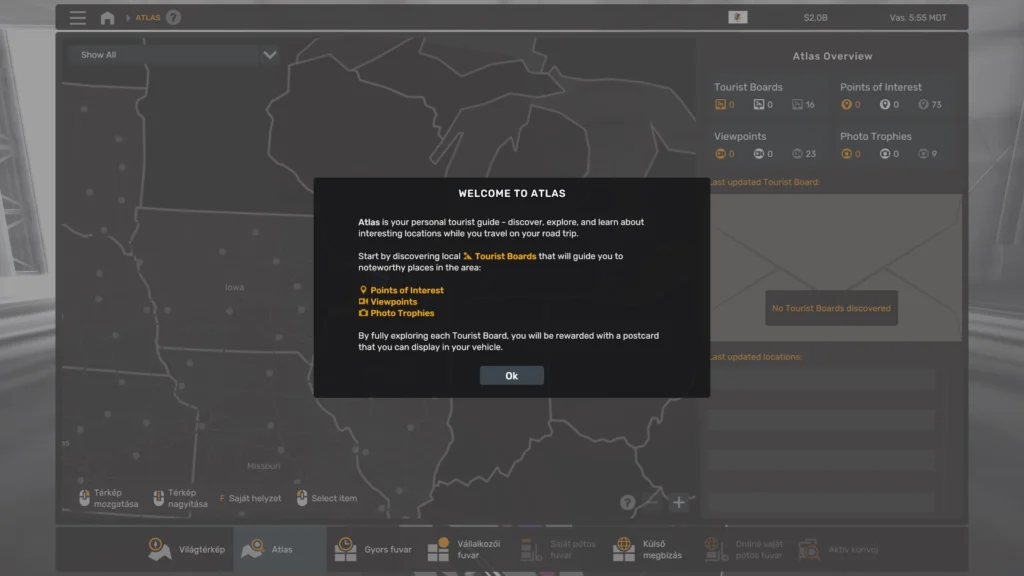
Task: Click the Ok button in the welcome dialog
Action: click(x=511, y=376)
